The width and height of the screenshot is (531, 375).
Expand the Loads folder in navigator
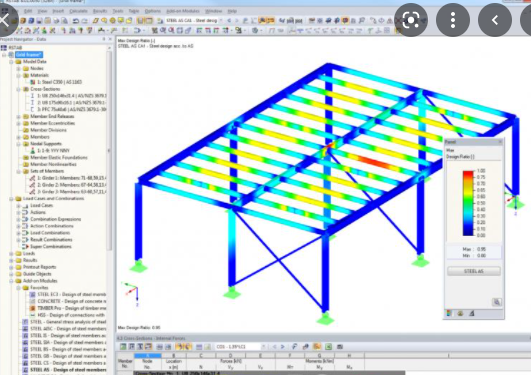click(x=11, y=253)
